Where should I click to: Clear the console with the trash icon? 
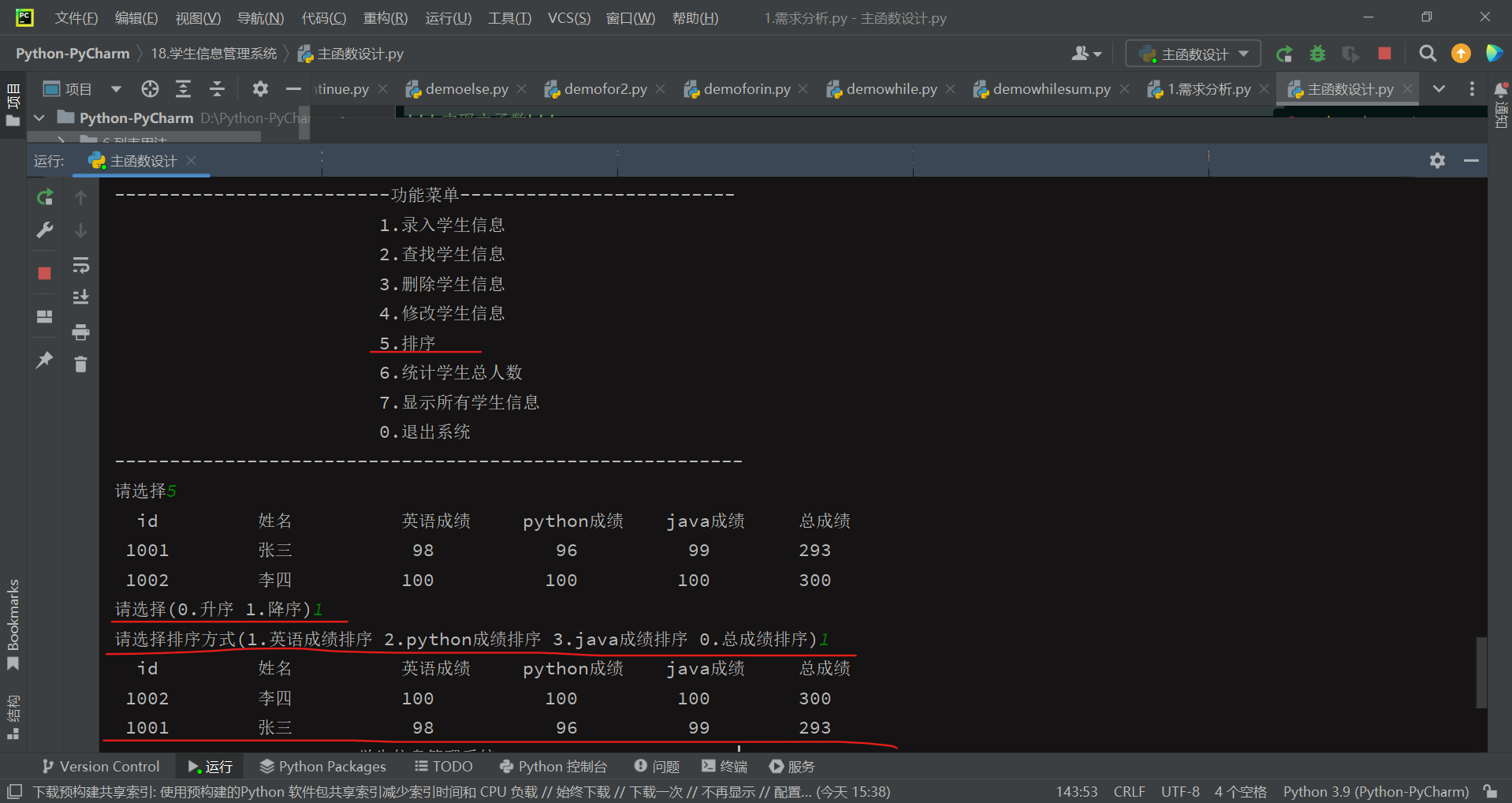[x=81, y=364]
